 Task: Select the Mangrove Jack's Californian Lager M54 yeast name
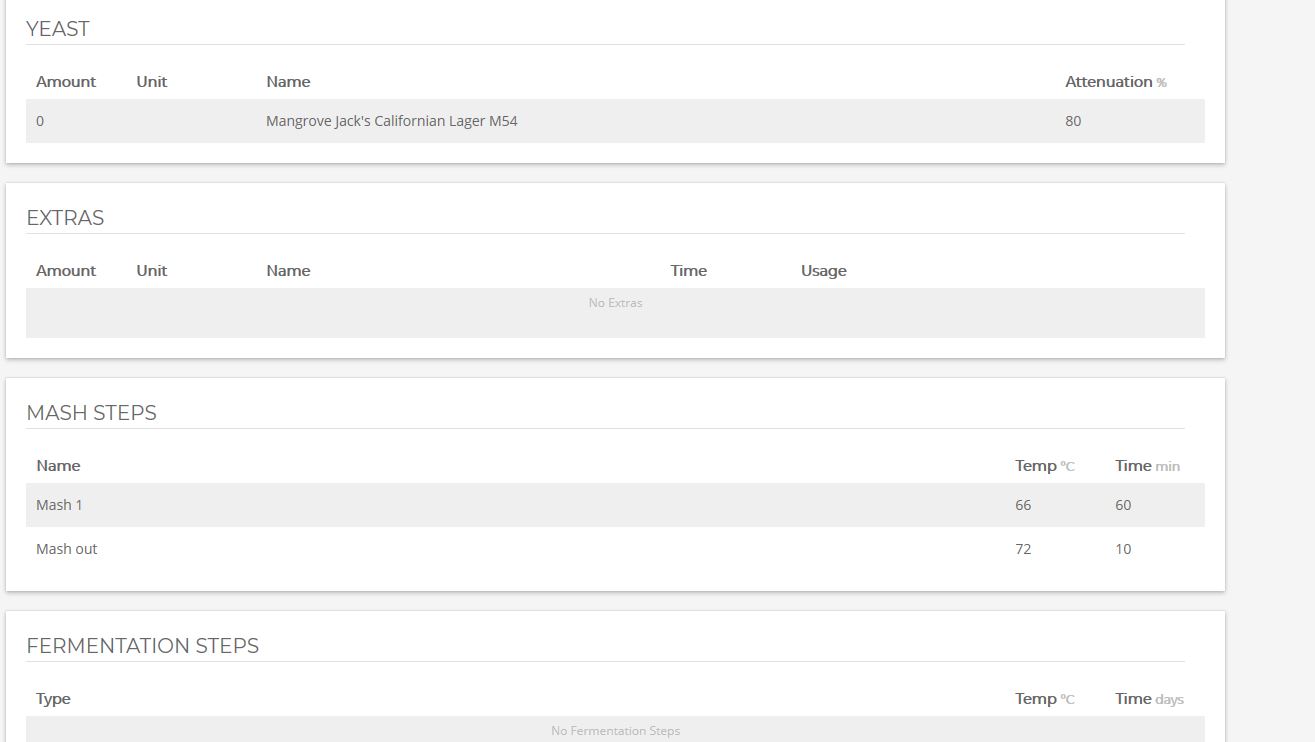pyautogui.click(x=391, y=121)
